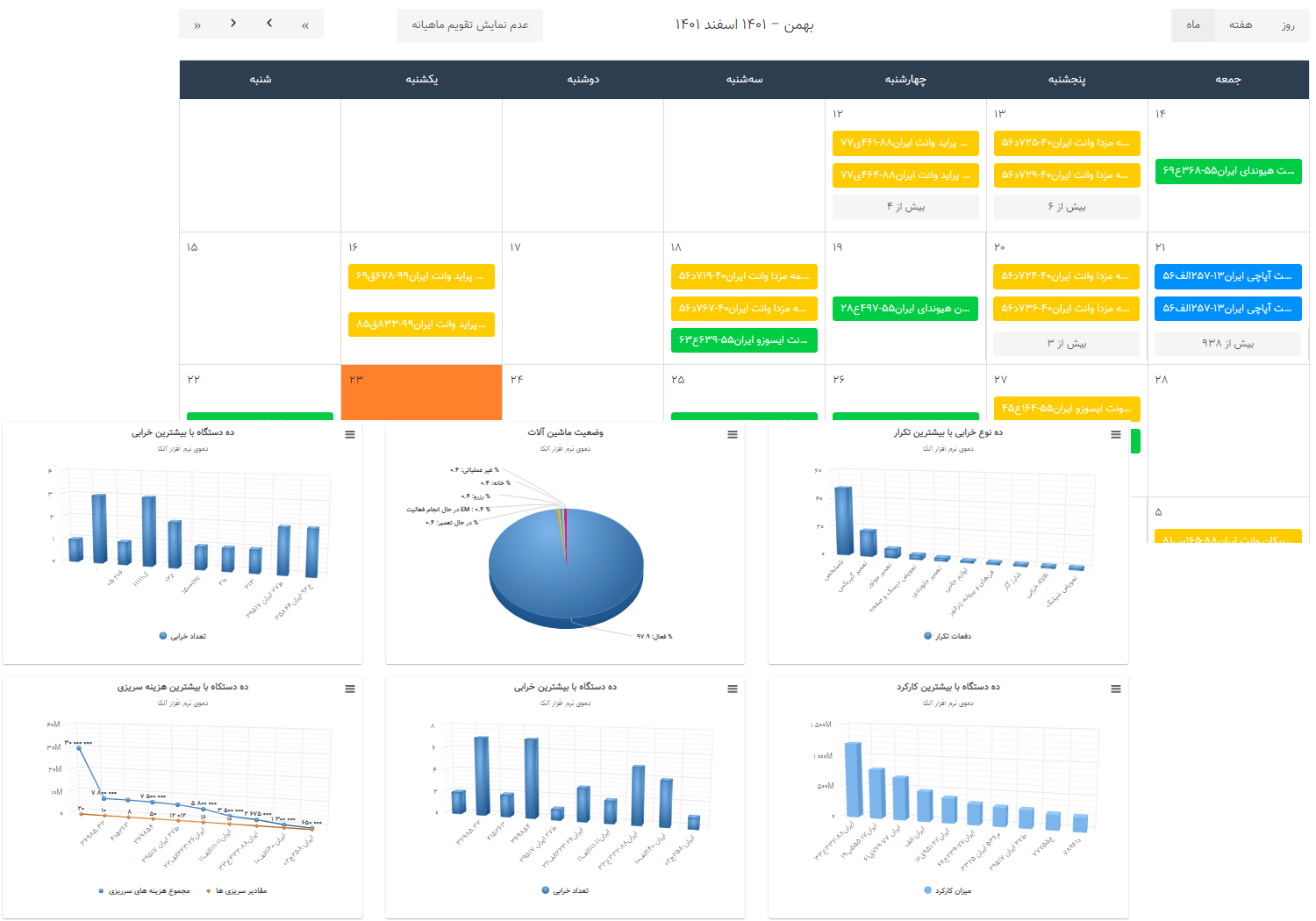Click the ده دستگاه با بیشترین هزینه سرریزی title
Viewport: 1316px width, 921px height.
182,687
